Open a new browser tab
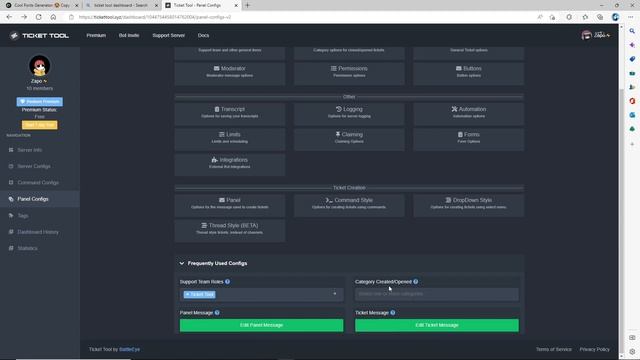The width and height of the screenshot is (640, 360). (247, 5)
